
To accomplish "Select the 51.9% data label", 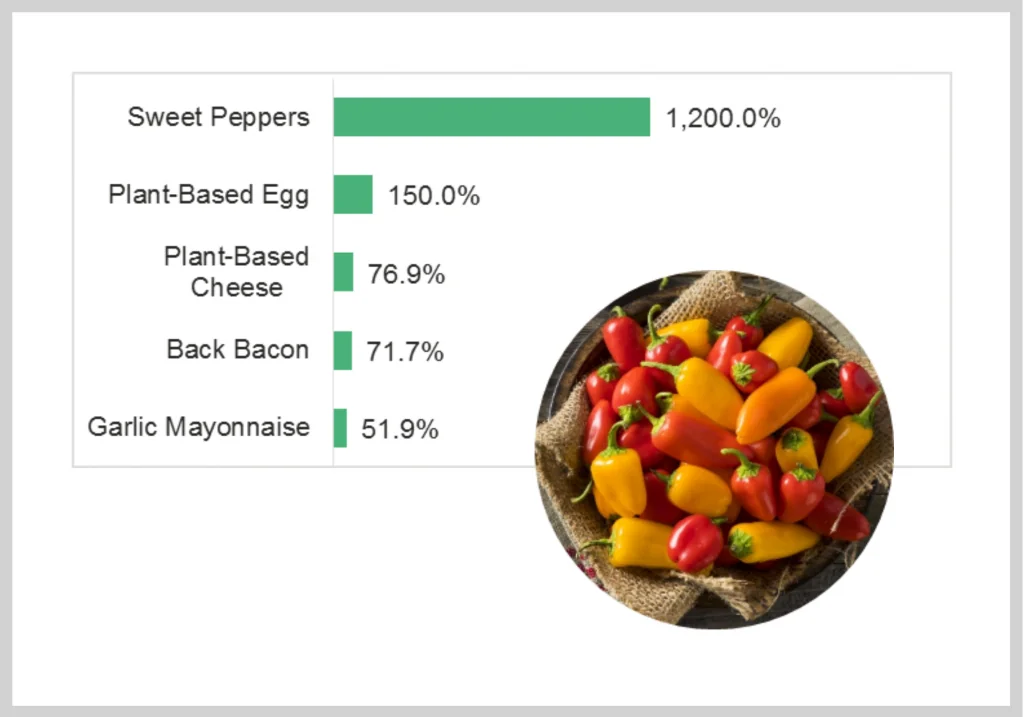I will coord(400,430).
